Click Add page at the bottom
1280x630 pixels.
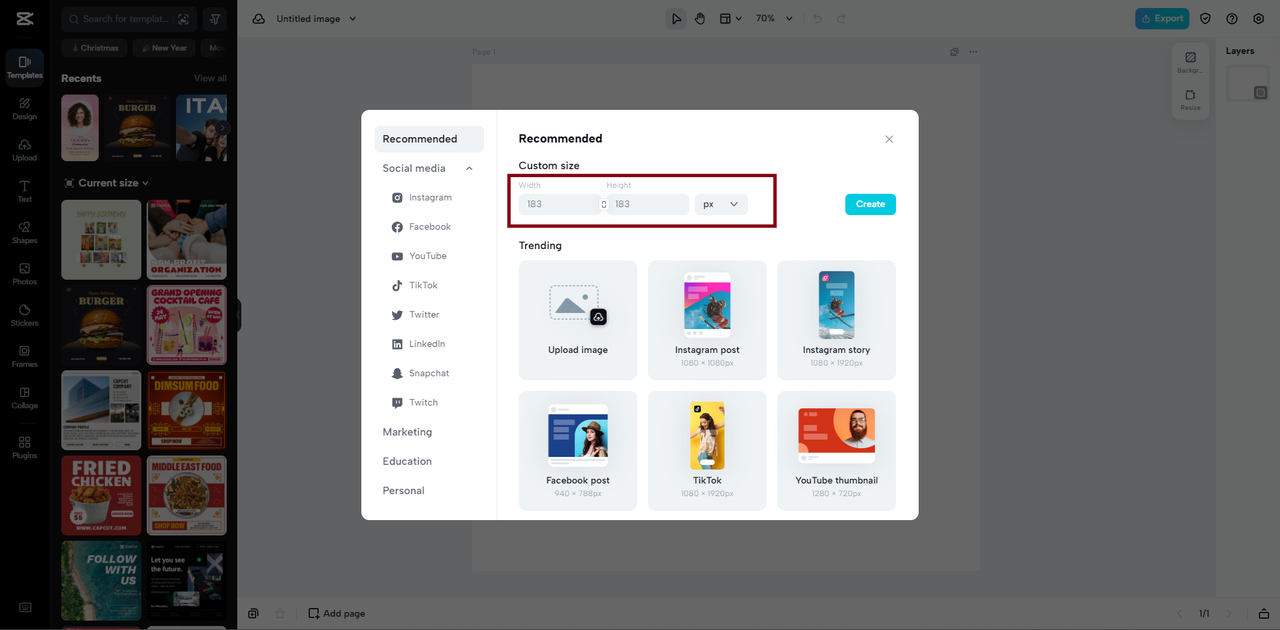tap(336, 613)
